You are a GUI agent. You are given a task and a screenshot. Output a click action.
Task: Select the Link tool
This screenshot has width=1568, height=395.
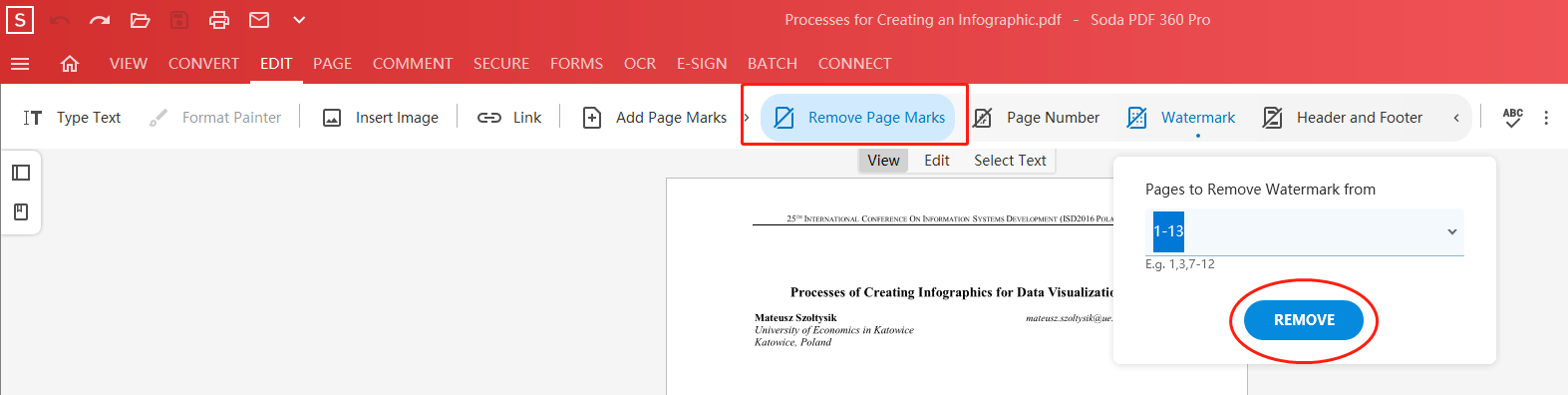point(509,118)
